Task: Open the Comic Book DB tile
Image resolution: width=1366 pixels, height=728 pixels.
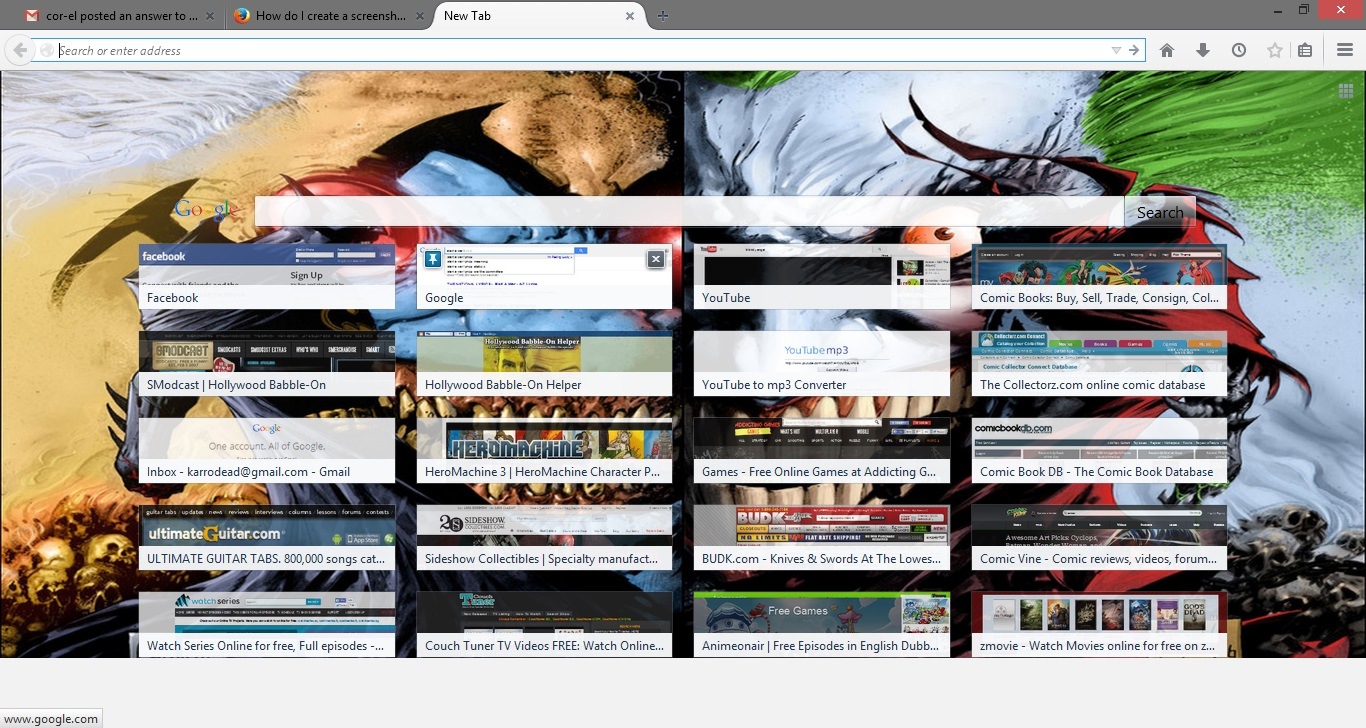Action: point(1099,450)
